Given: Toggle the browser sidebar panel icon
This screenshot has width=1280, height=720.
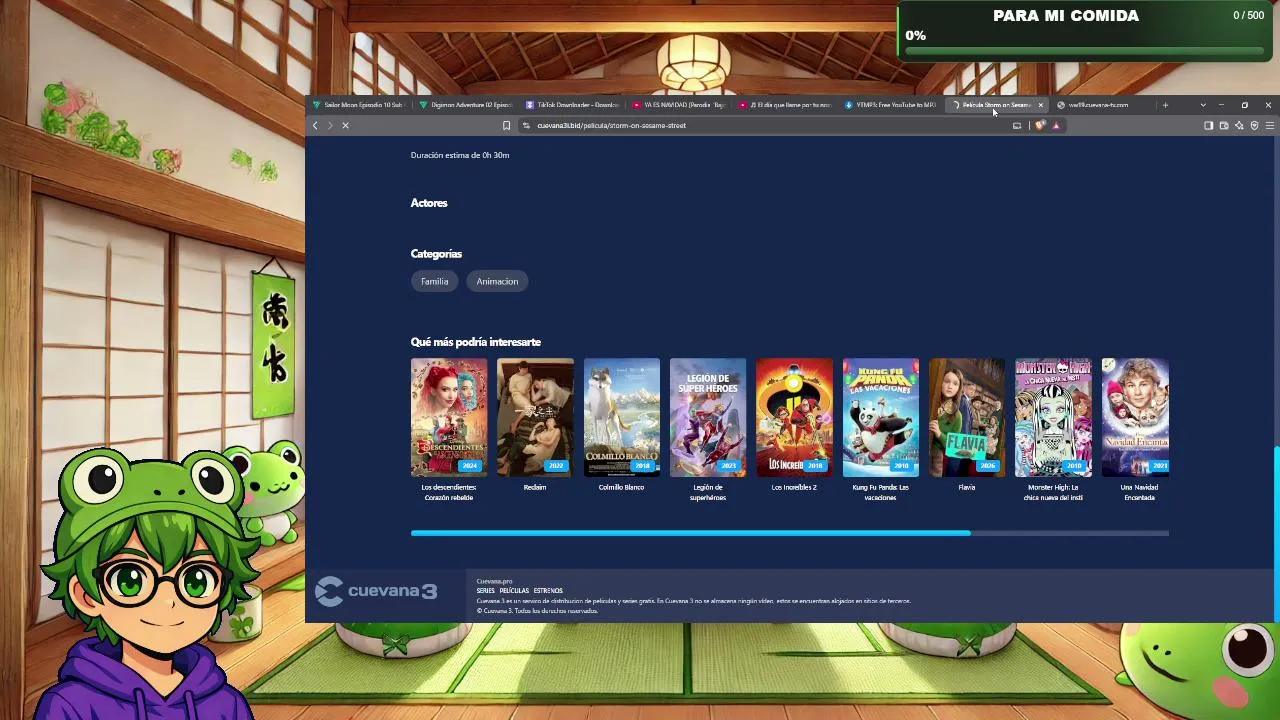Looking at the screenshot, I should coord(1208,125).
